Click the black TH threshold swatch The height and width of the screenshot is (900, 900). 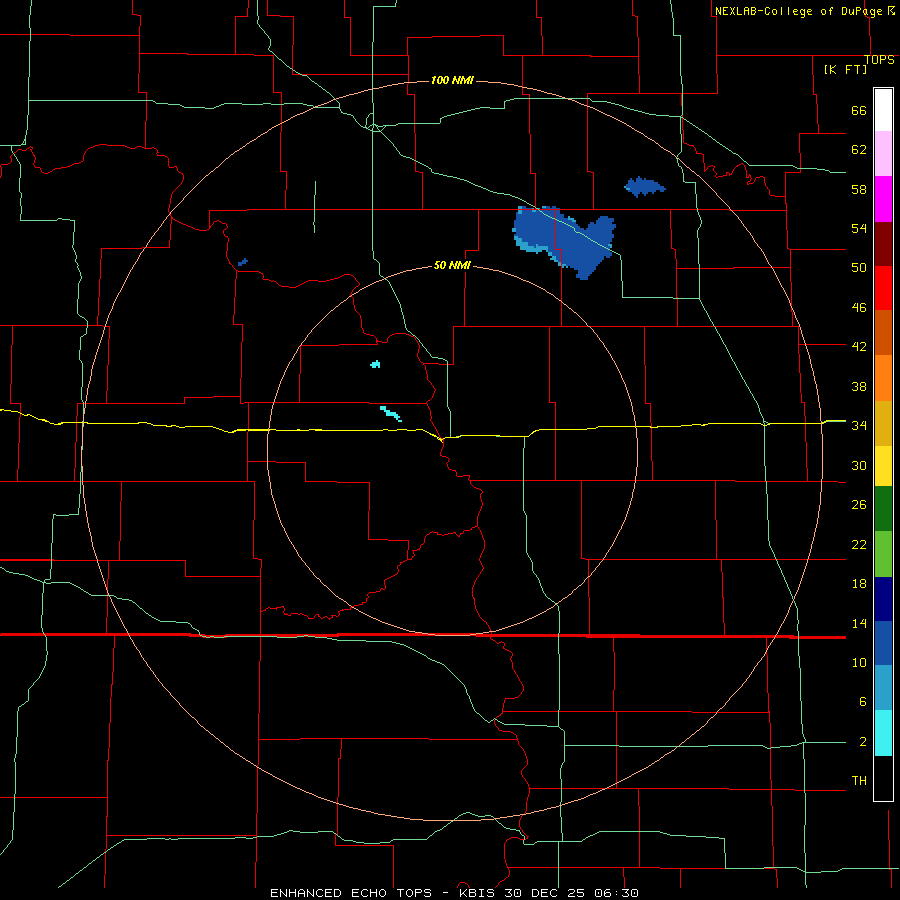[x=883, y=778]
